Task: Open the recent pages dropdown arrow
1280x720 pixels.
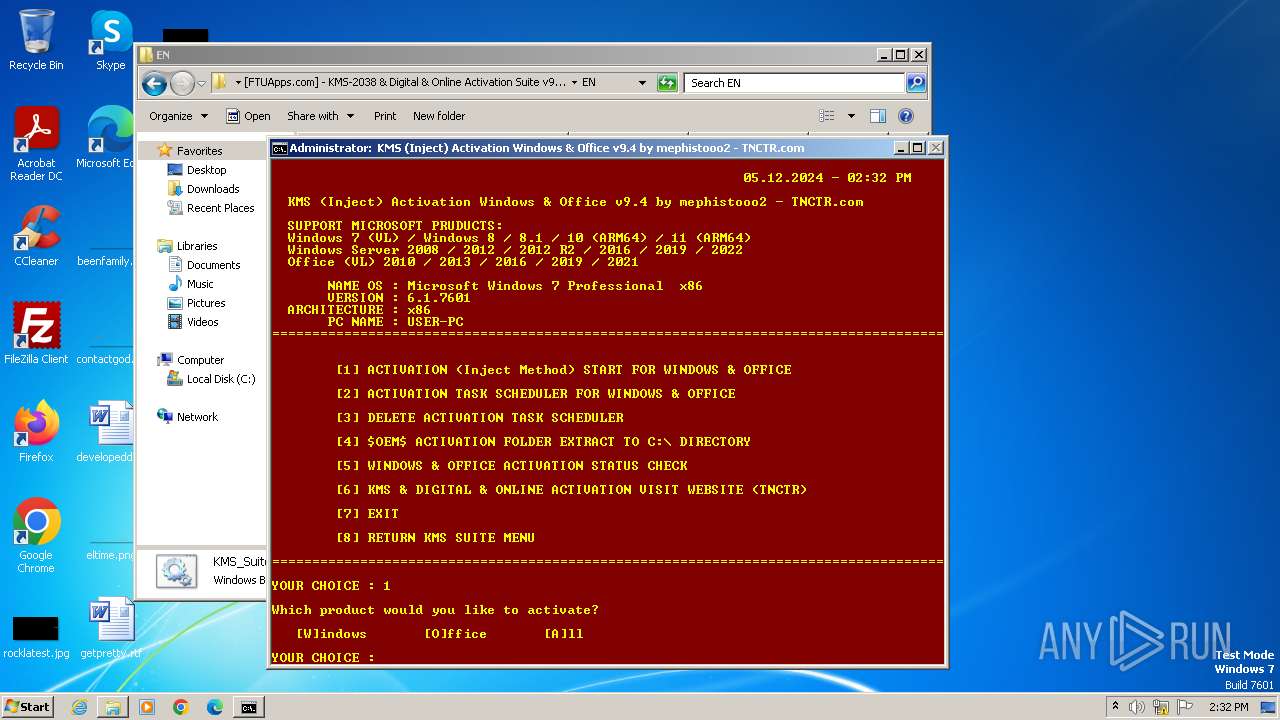Action: [202, 83]
